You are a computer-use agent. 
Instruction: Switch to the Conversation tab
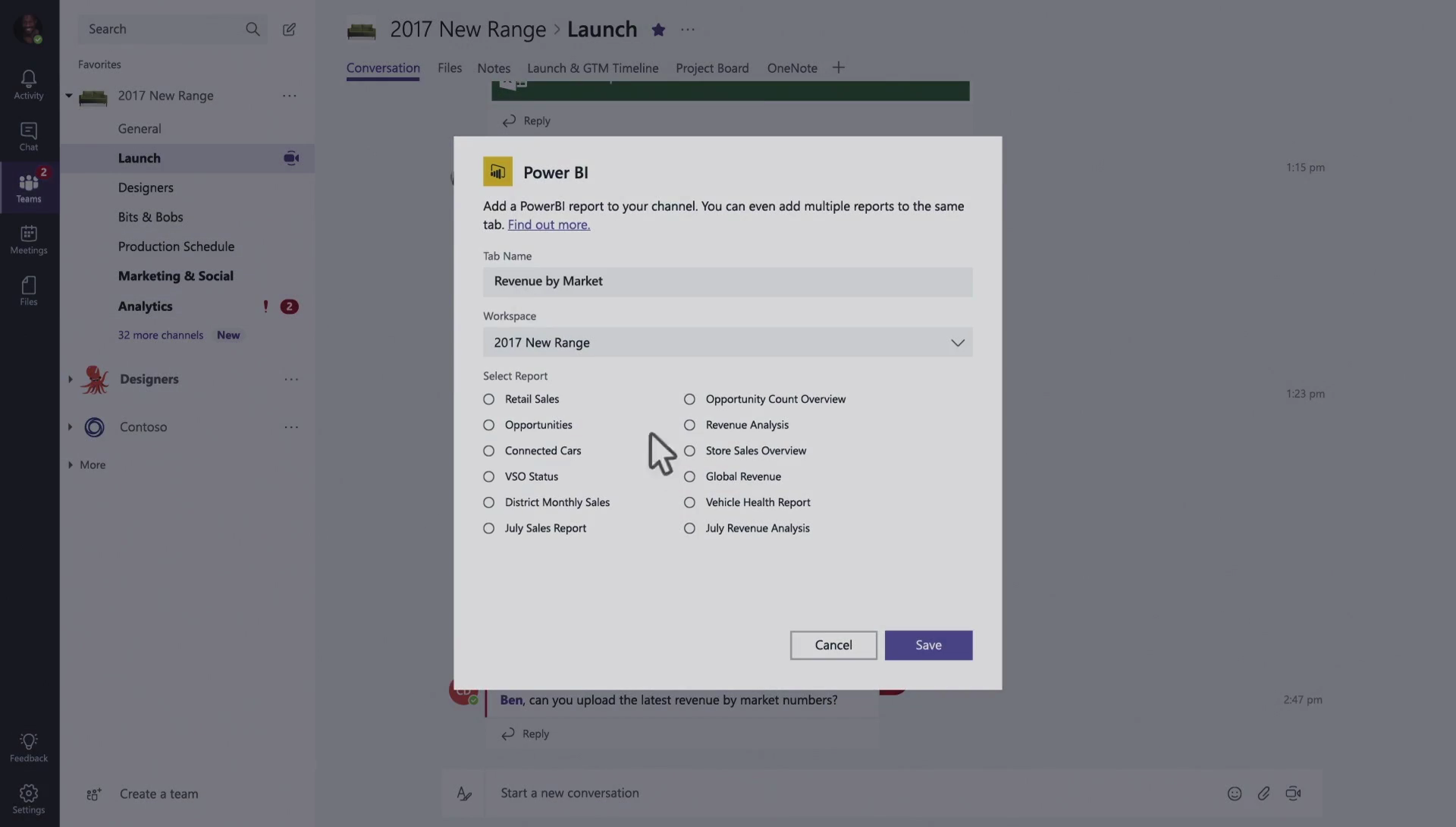pyautogui.click(x=383, y=68)
